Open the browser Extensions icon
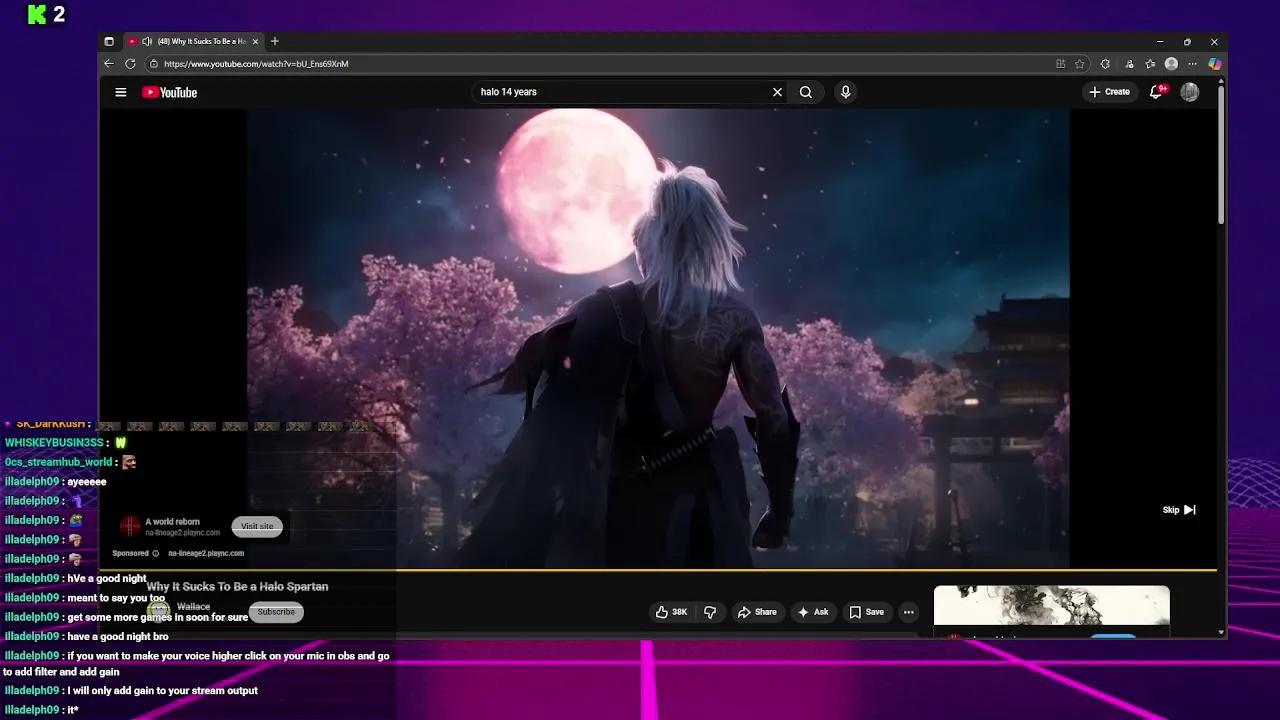 tap(1105, 64)
